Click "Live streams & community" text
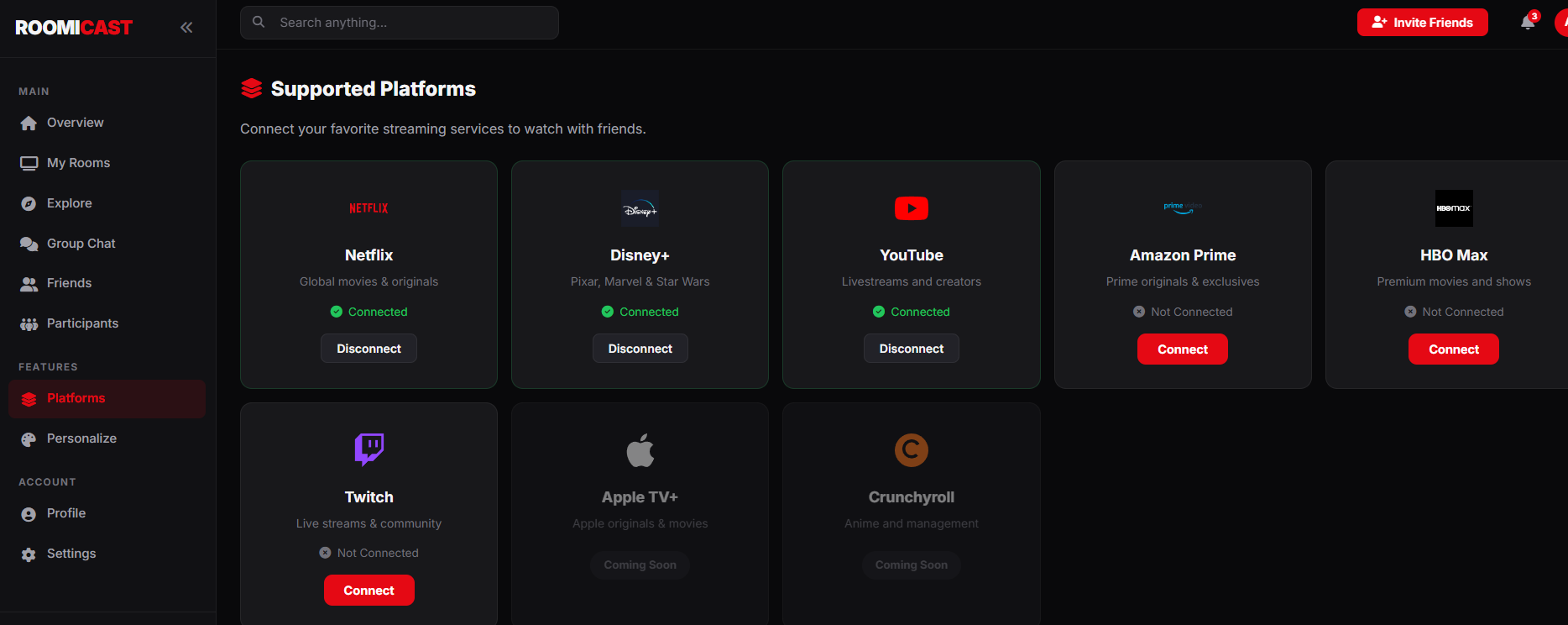The image size is (1568, 625). tap(368, 523)
